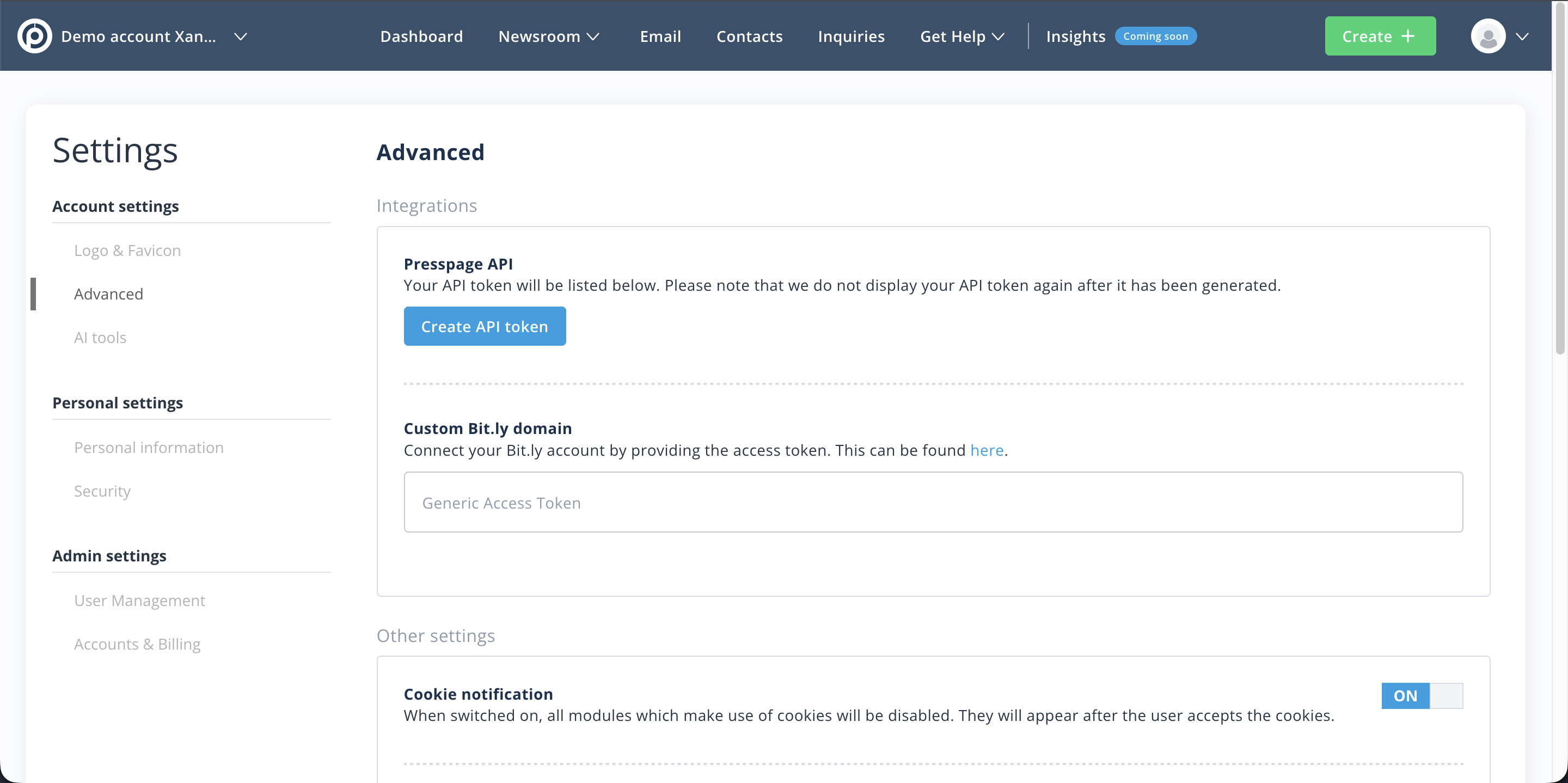The image size is (1568, 783).
Task: Click the Presspage logo icon
Action: [35, 36]
